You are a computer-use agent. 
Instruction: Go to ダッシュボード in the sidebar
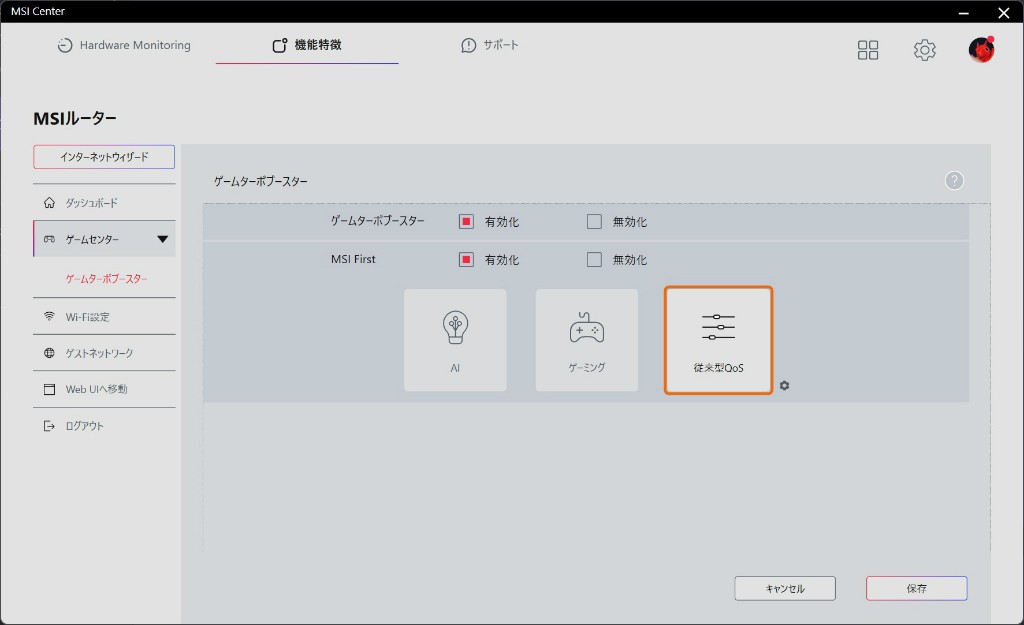[x=92, y=203]
